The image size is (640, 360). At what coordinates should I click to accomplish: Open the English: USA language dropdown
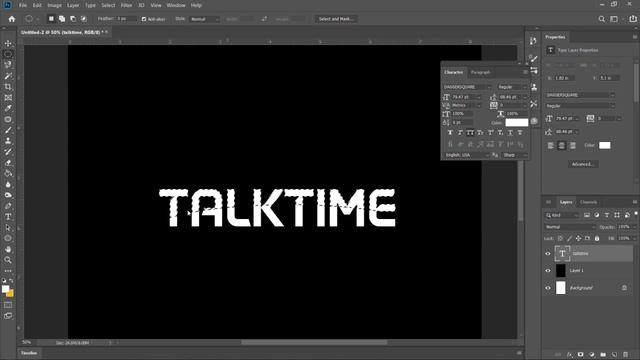(467, 155)
